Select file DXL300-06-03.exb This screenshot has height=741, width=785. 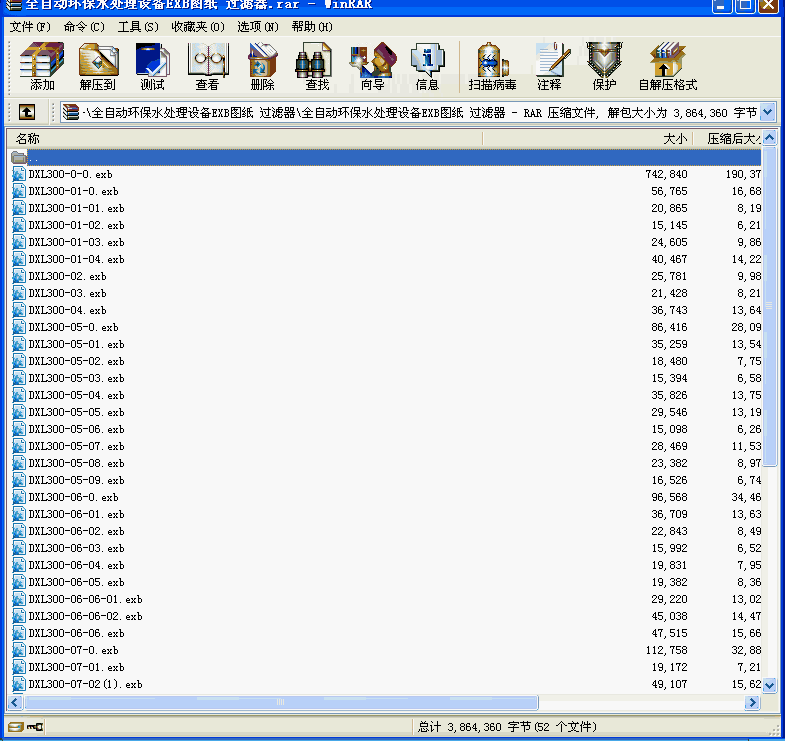pyautogui.click(x=76, y=548)
